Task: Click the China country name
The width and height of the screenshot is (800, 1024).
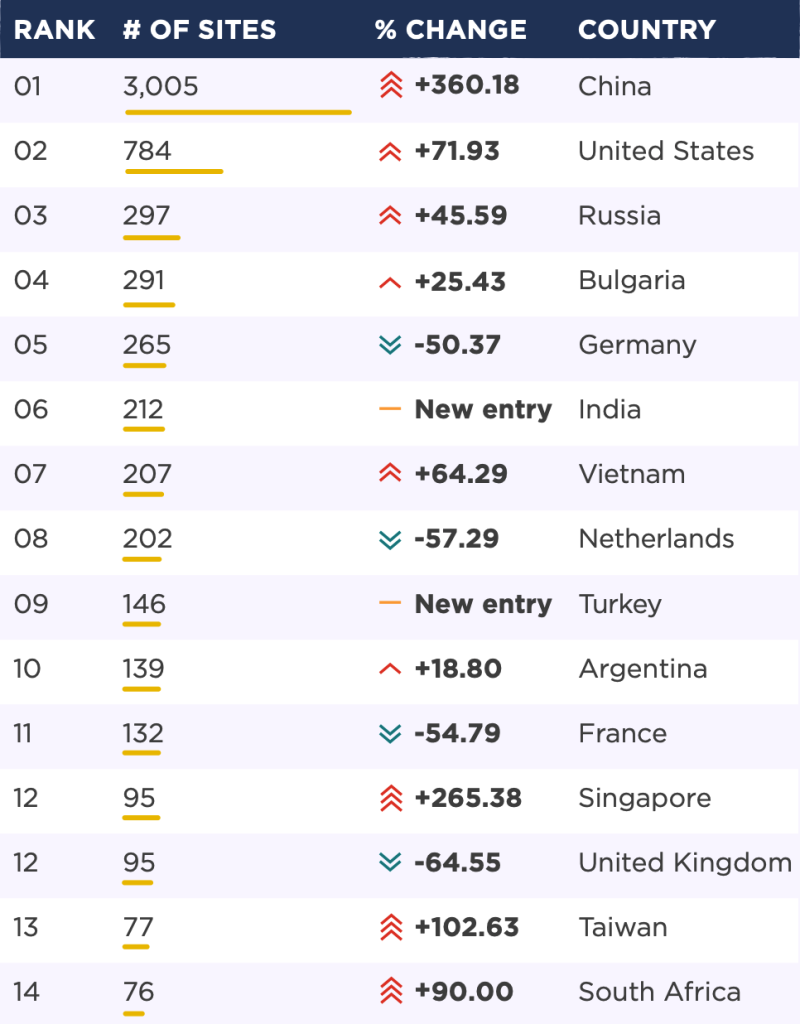Action: point(615,86)
